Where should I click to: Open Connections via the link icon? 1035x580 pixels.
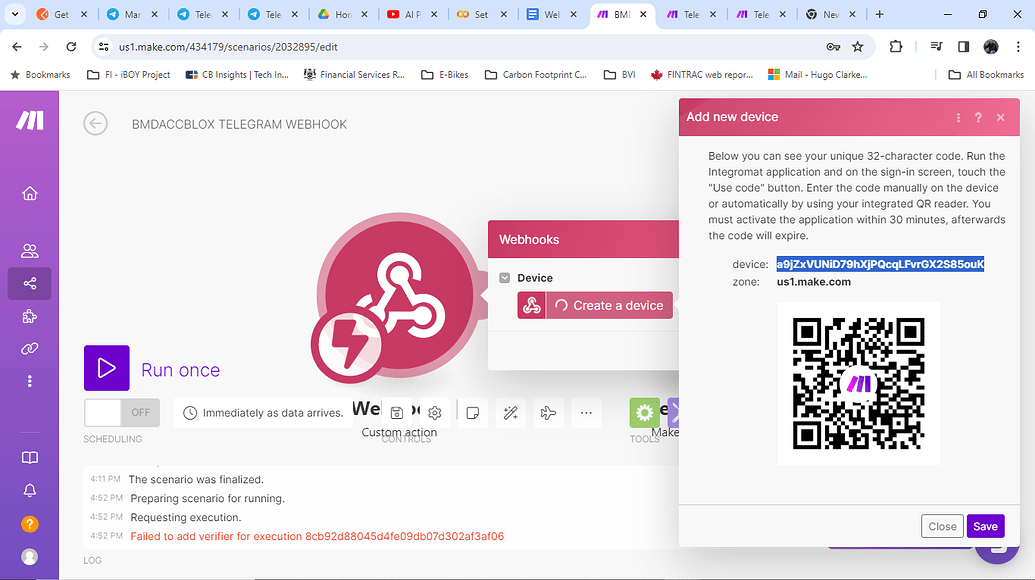[29, 348]
